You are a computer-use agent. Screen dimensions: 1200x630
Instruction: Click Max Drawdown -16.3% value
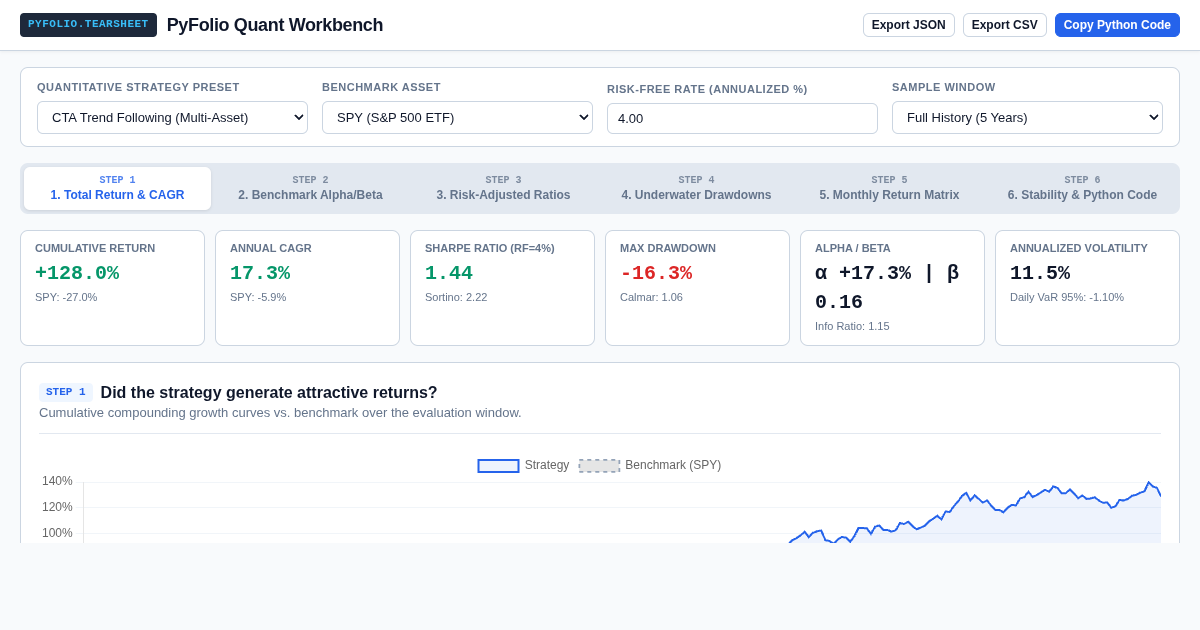point(656,273)
